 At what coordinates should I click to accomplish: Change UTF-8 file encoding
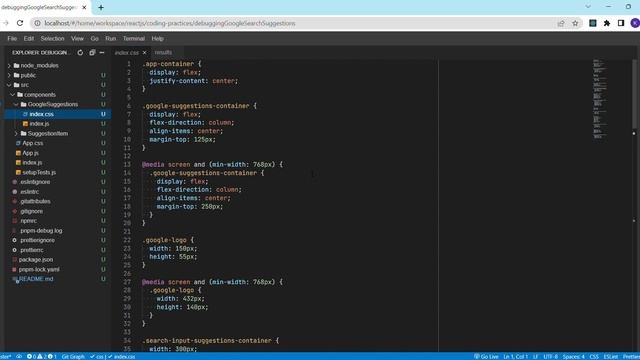[550, 356]
